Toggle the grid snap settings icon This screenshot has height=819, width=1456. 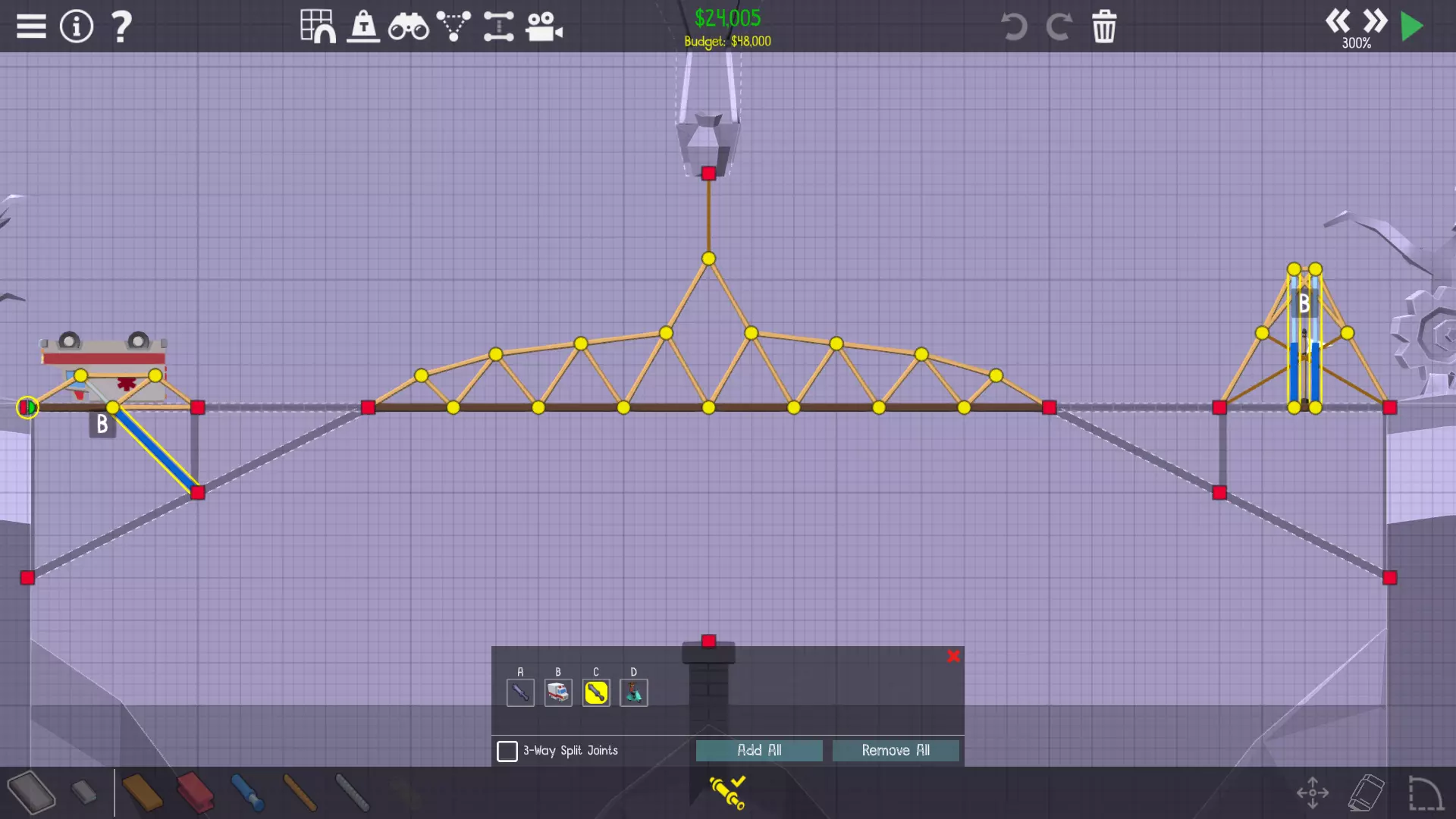pos(317,27)
